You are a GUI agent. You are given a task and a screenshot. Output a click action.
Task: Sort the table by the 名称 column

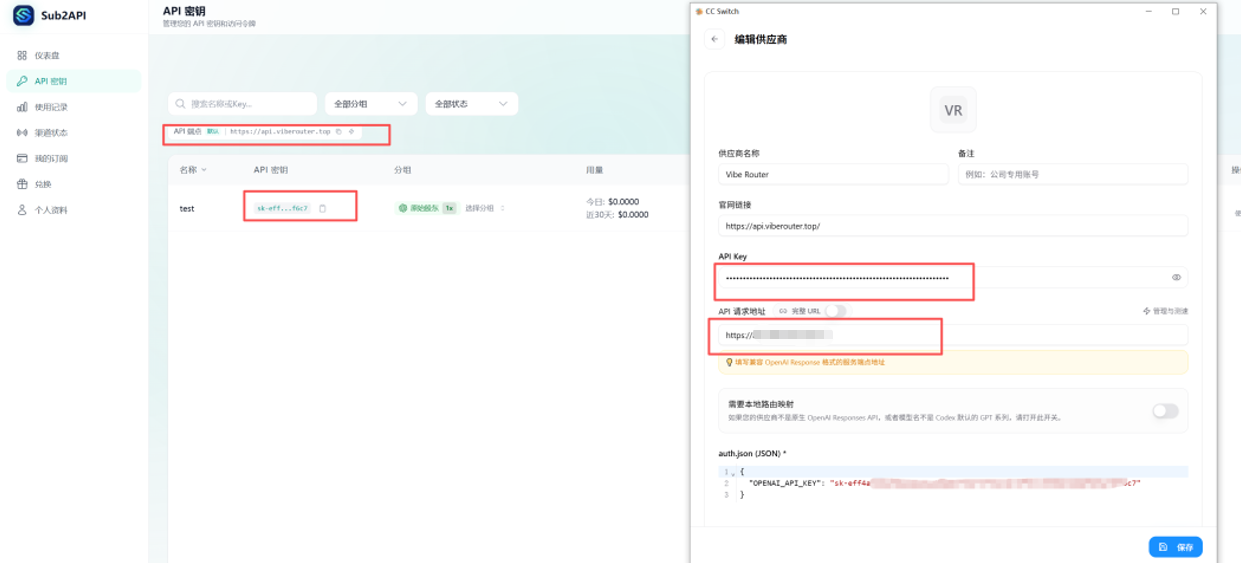pos(193,170)
